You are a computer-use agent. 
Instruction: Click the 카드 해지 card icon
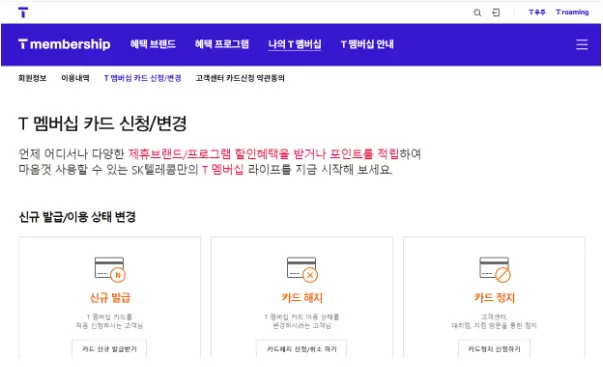(x=302, y=269)
